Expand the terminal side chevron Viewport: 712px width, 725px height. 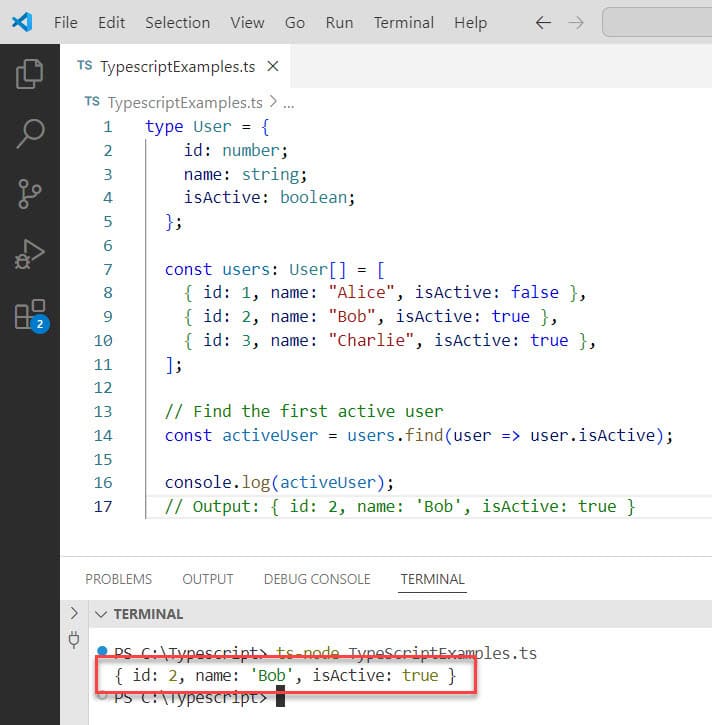tap(74, 613)
